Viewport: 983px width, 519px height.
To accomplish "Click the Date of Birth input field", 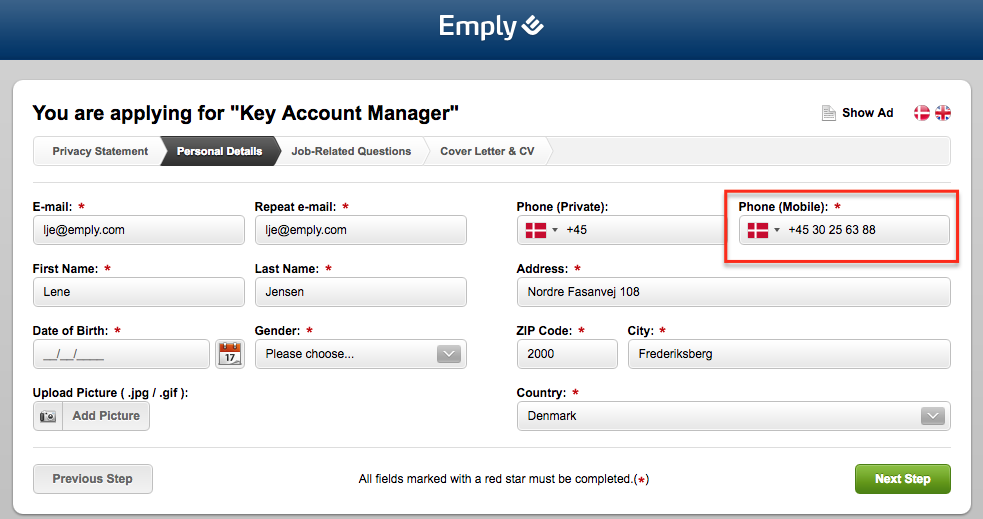I will [x=122, y=354].
